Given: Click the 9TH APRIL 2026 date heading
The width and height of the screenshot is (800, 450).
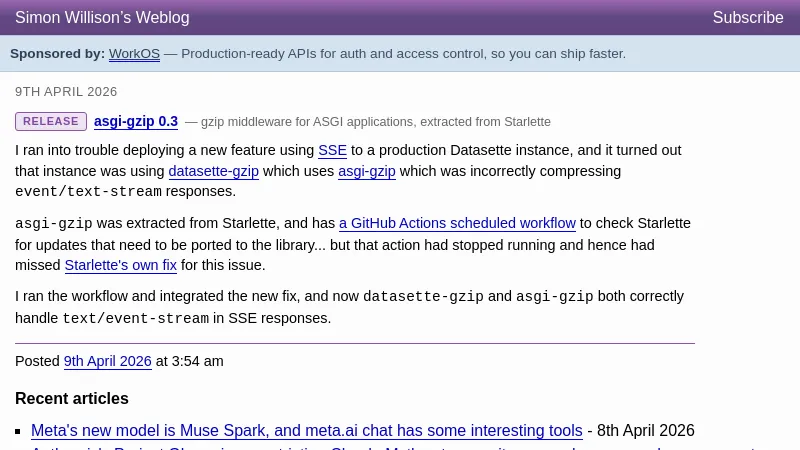Looking at the screenshot, I should tap(66, 92).
